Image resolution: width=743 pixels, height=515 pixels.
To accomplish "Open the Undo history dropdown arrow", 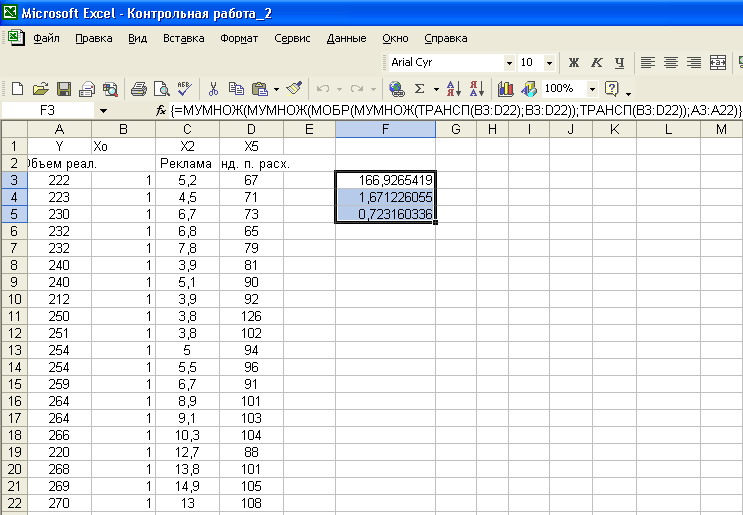I will [339, 89].
